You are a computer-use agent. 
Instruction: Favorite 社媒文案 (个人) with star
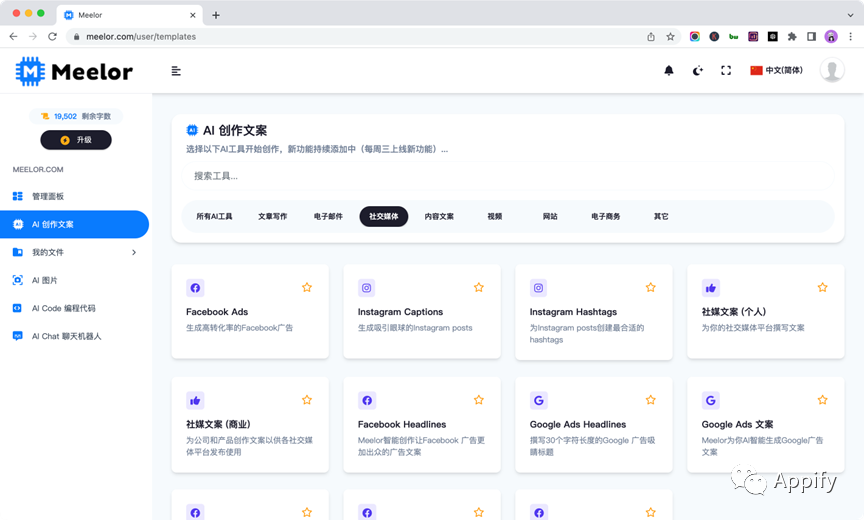(x=823, y=288)
